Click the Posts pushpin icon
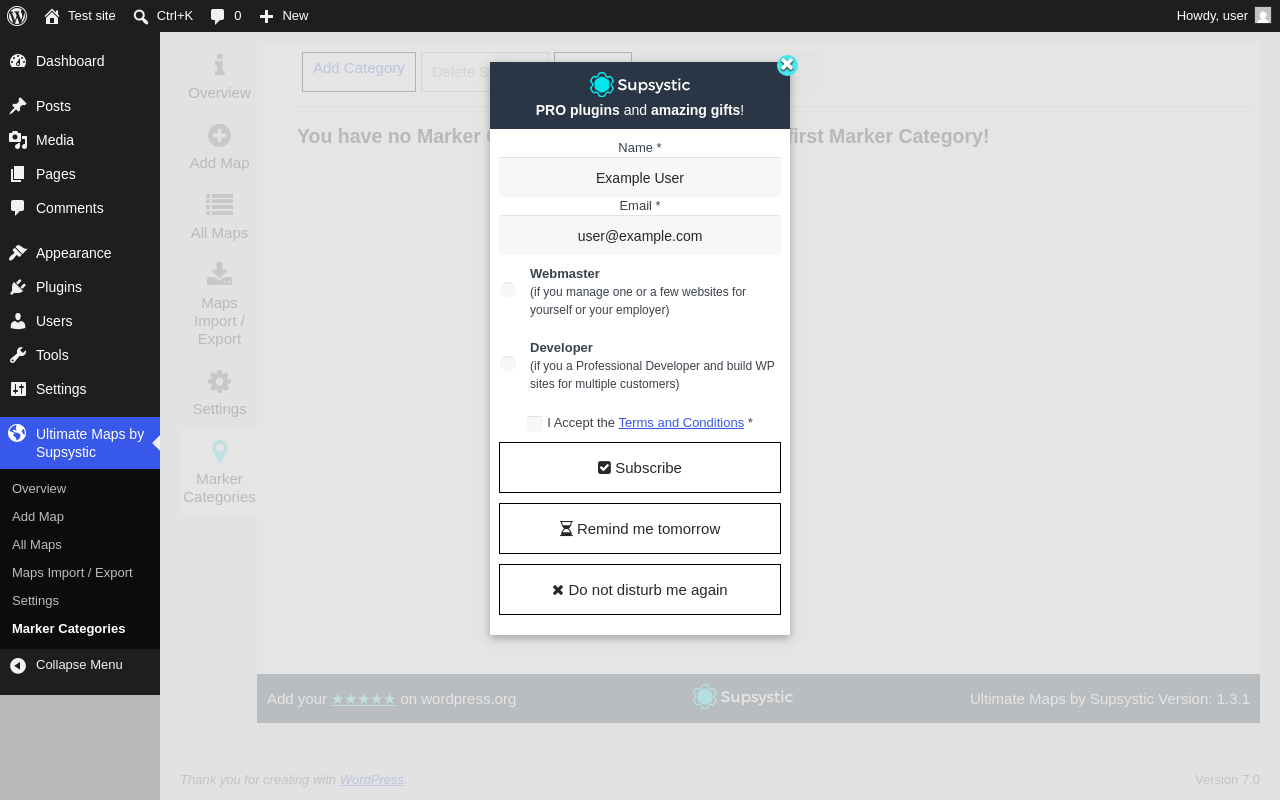Screen dimensions: 1280x800 (18, 106)
